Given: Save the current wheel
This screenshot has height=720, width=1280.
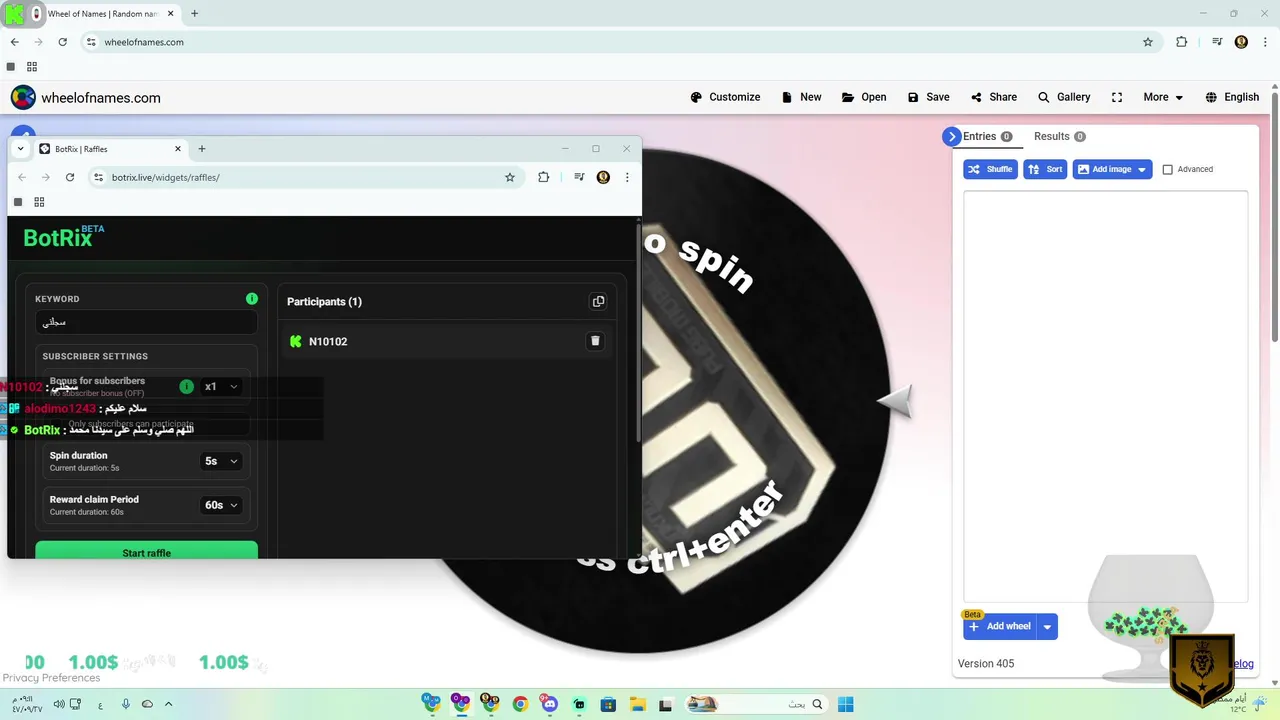Looking at the screenshot, I should (x=928, y=97).
